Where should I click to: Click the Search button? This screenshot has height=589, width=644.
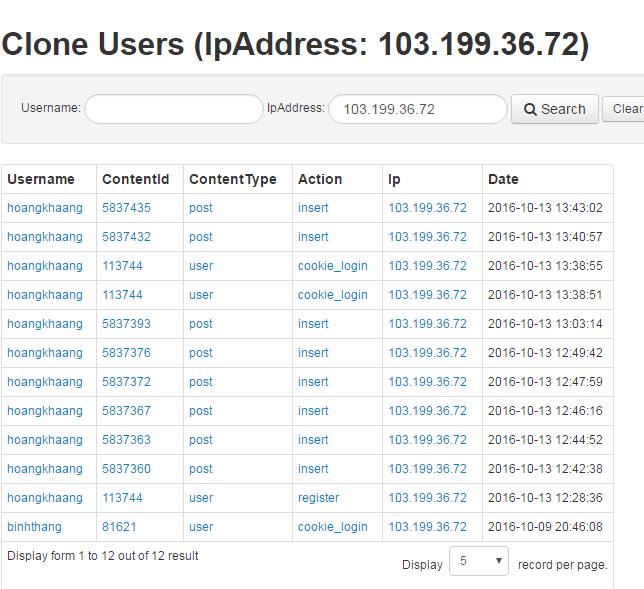pyautogui.click(x=554, y=109)
